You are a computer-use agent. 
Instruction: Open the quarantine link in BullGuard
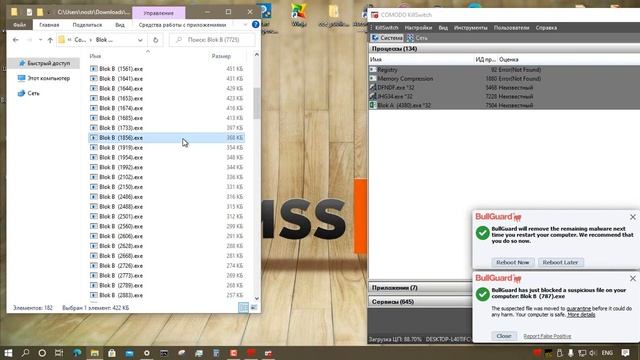pyautogui.click(x=578, y=309)
